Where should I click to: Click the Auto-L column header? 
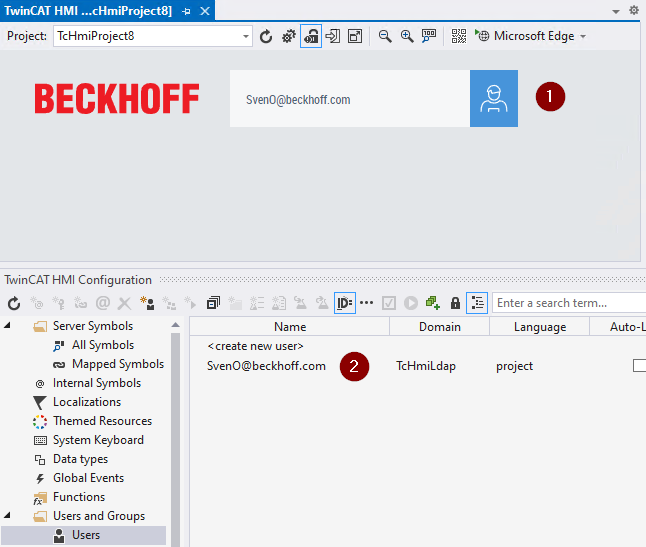point(618,327)
